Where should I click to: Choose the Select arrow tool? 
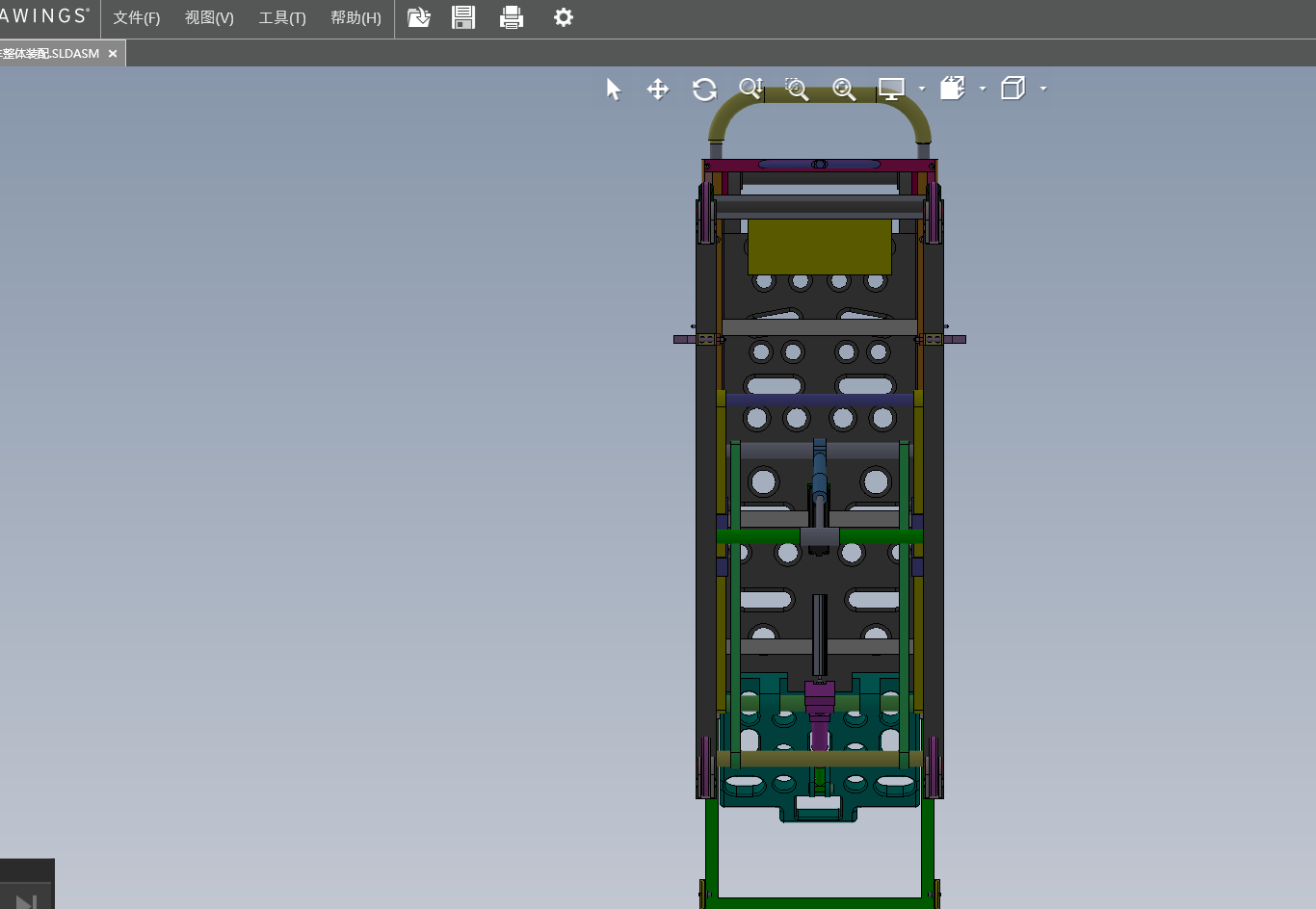click(x=614, y=90)
